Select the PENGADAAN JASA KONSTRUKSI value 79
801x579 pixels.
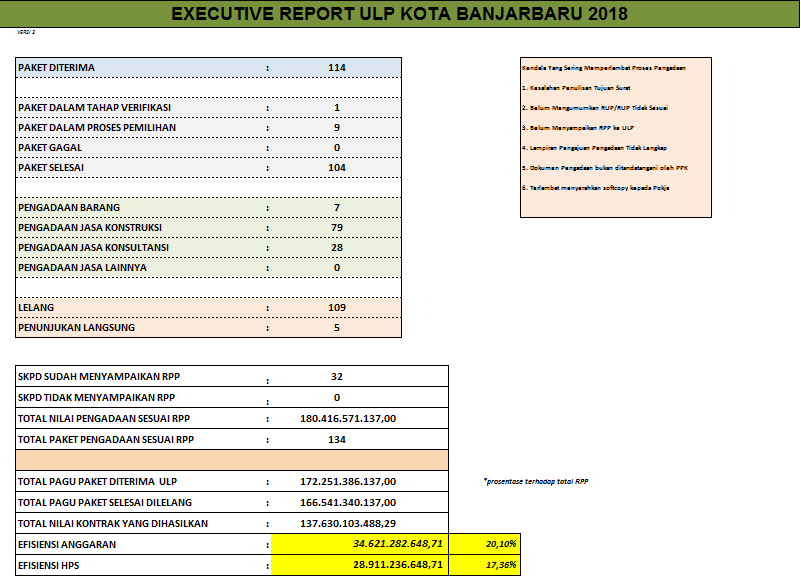[336, 227]
